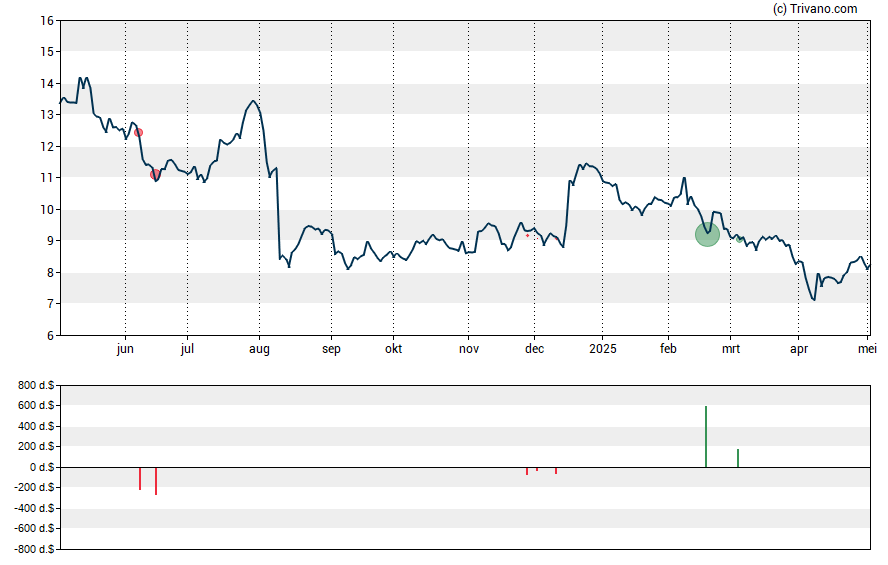Click the '7' y-axis price label
This screenshot has width=888, height=565.
[x=50, y=304]
